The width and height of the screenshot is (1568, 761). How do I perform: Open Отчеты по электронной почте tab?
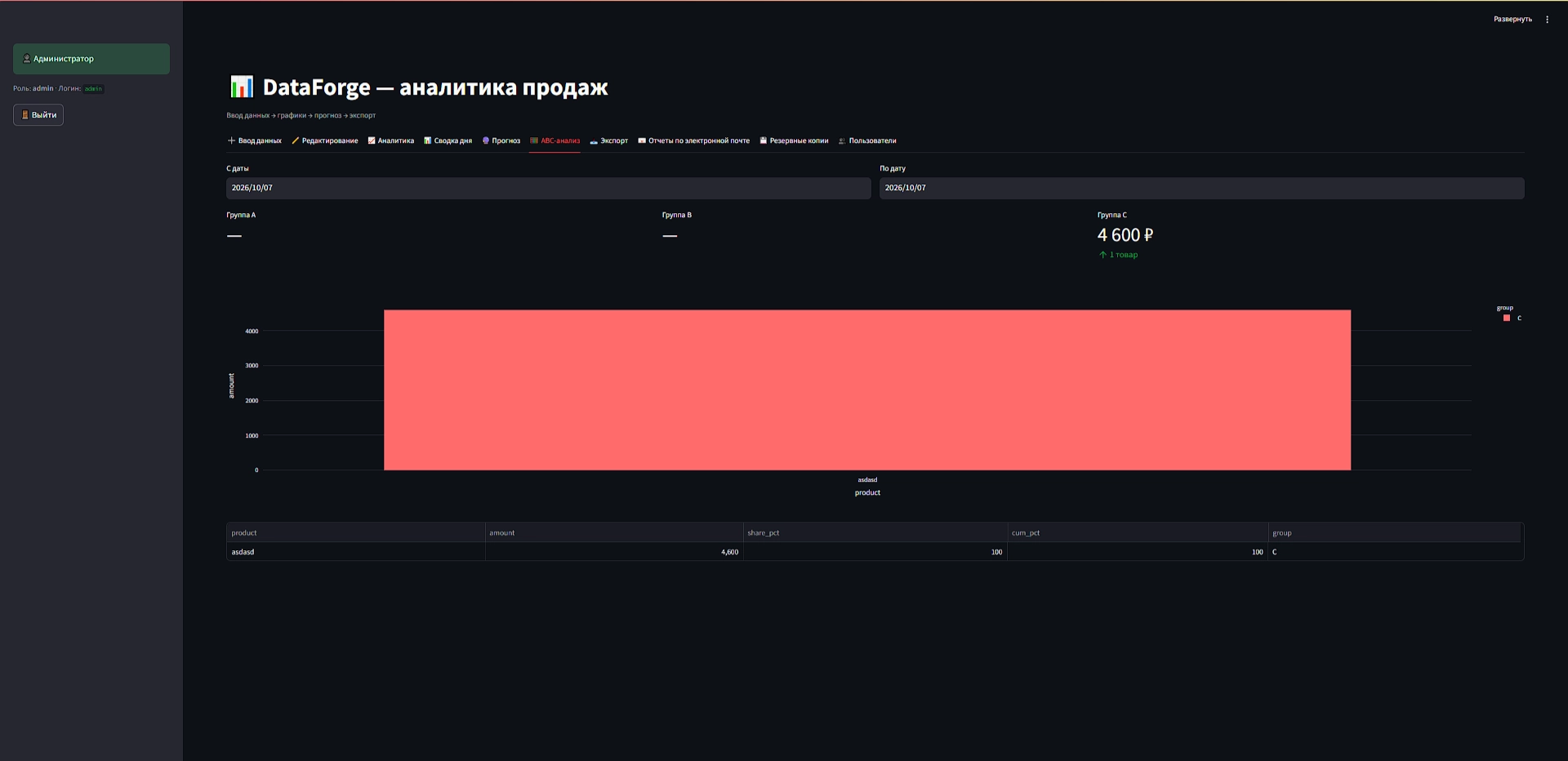[694, 140]
